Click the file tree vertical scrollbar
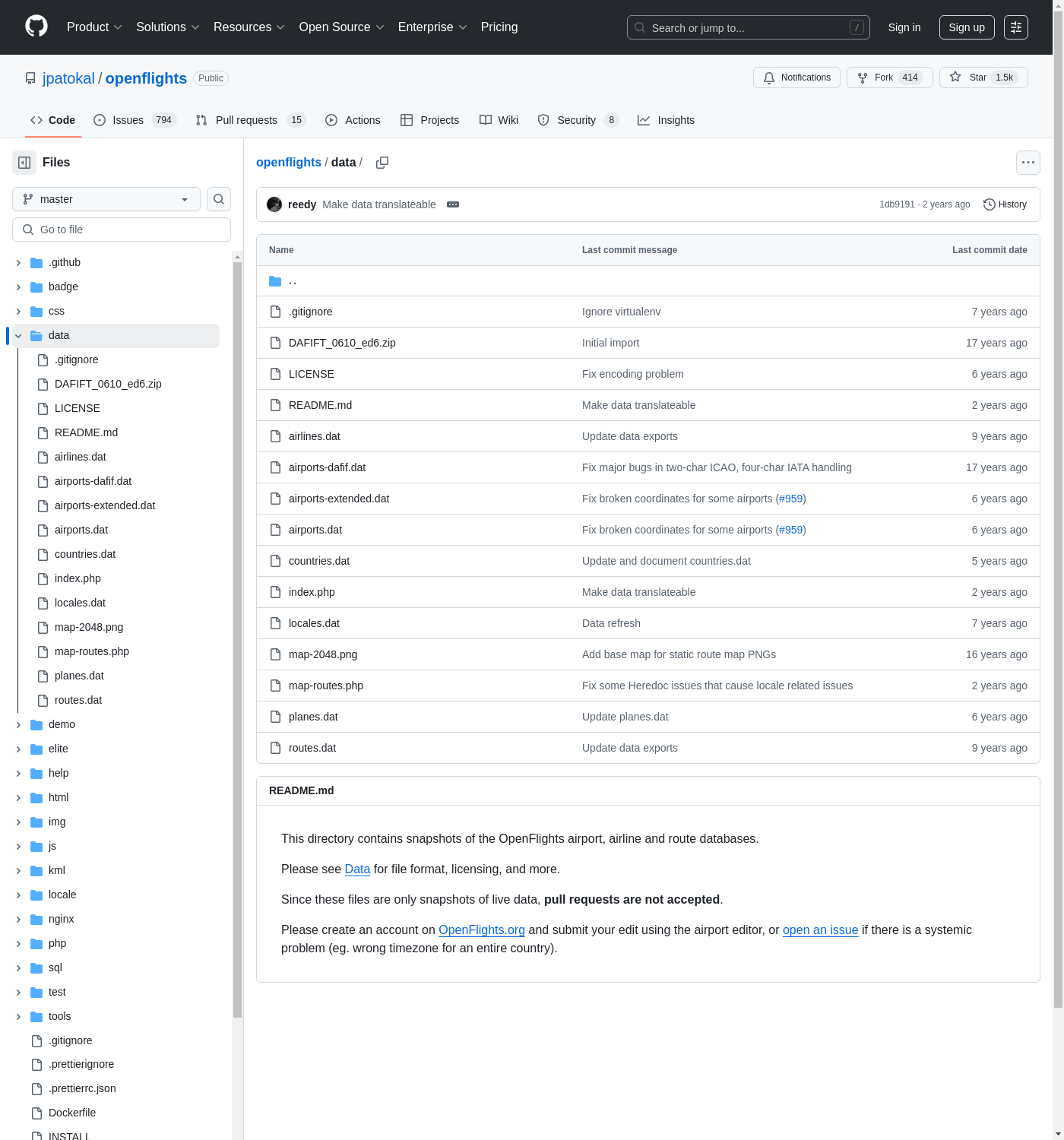Image resolution: width=1064 pixels, height=1140 pixels. click(237, 638)
